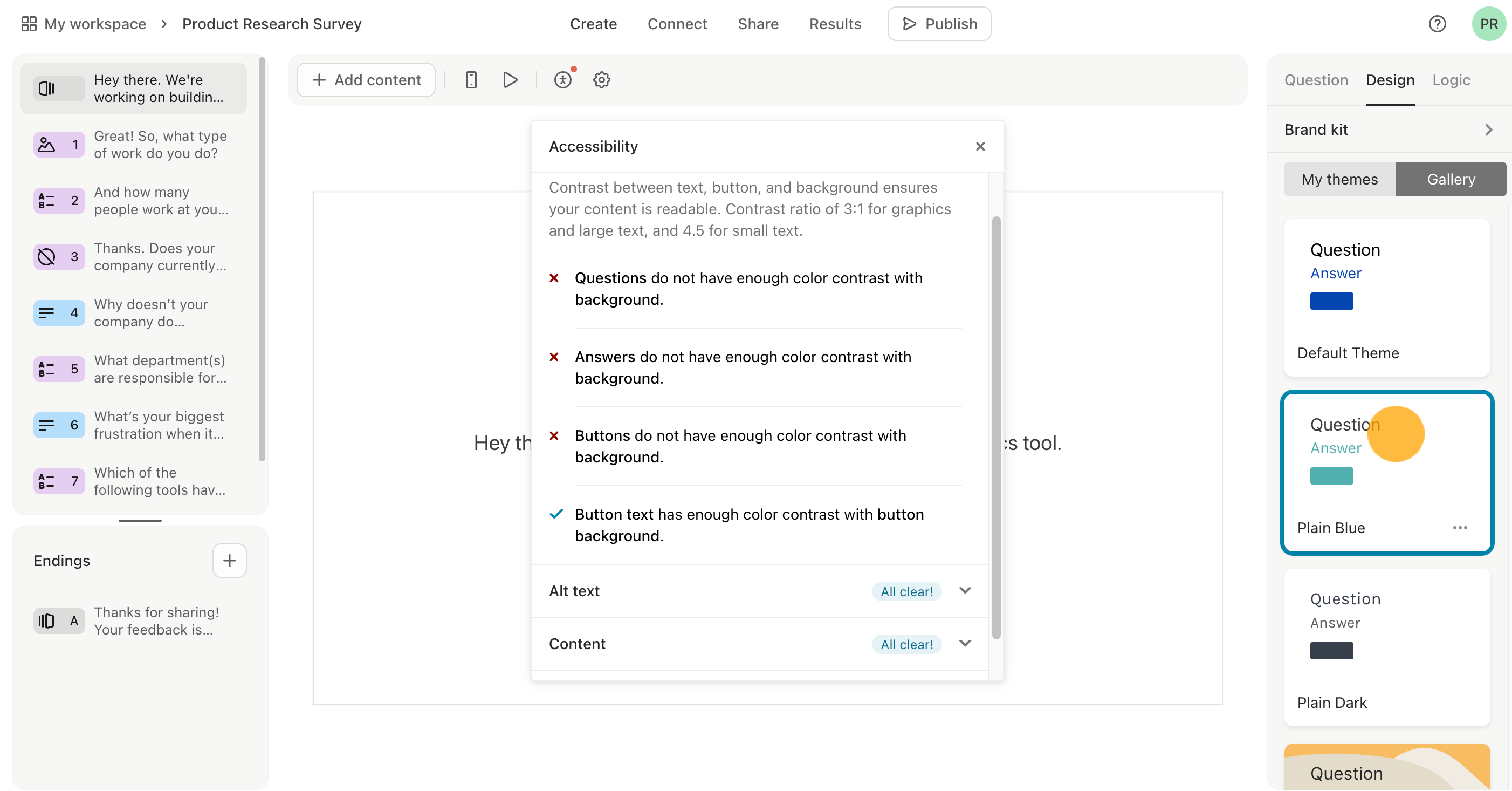1512x791 pixels.
Task: Open the accessibility checker icon
Action: tap(563, 80)
